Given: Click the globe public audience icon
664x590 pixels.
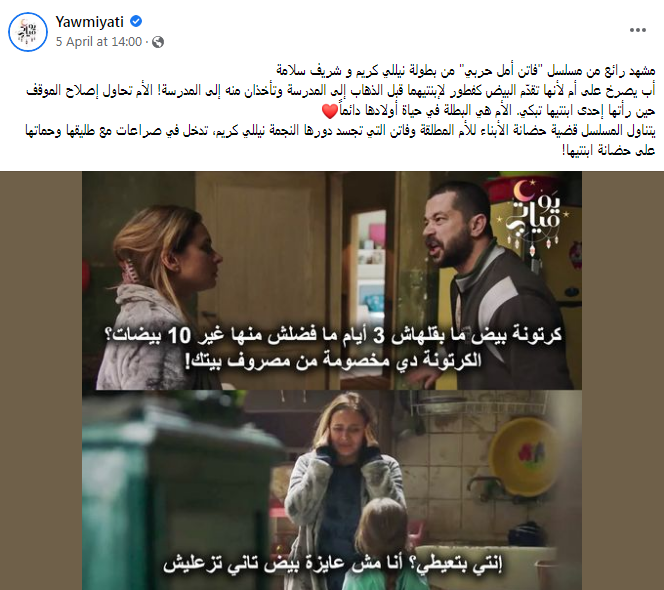Looking at the screenshot, I should pos(158,42).
